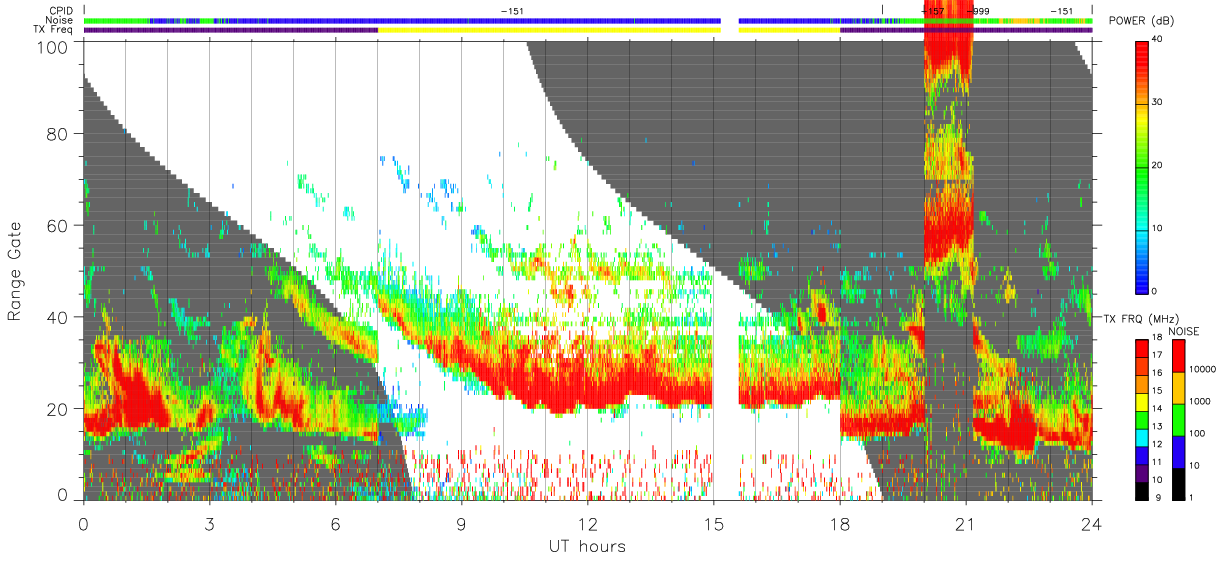Pick the orange cell in NOISE color bar
This screenshot has height=567, width=1228.
click(1179, 388)
